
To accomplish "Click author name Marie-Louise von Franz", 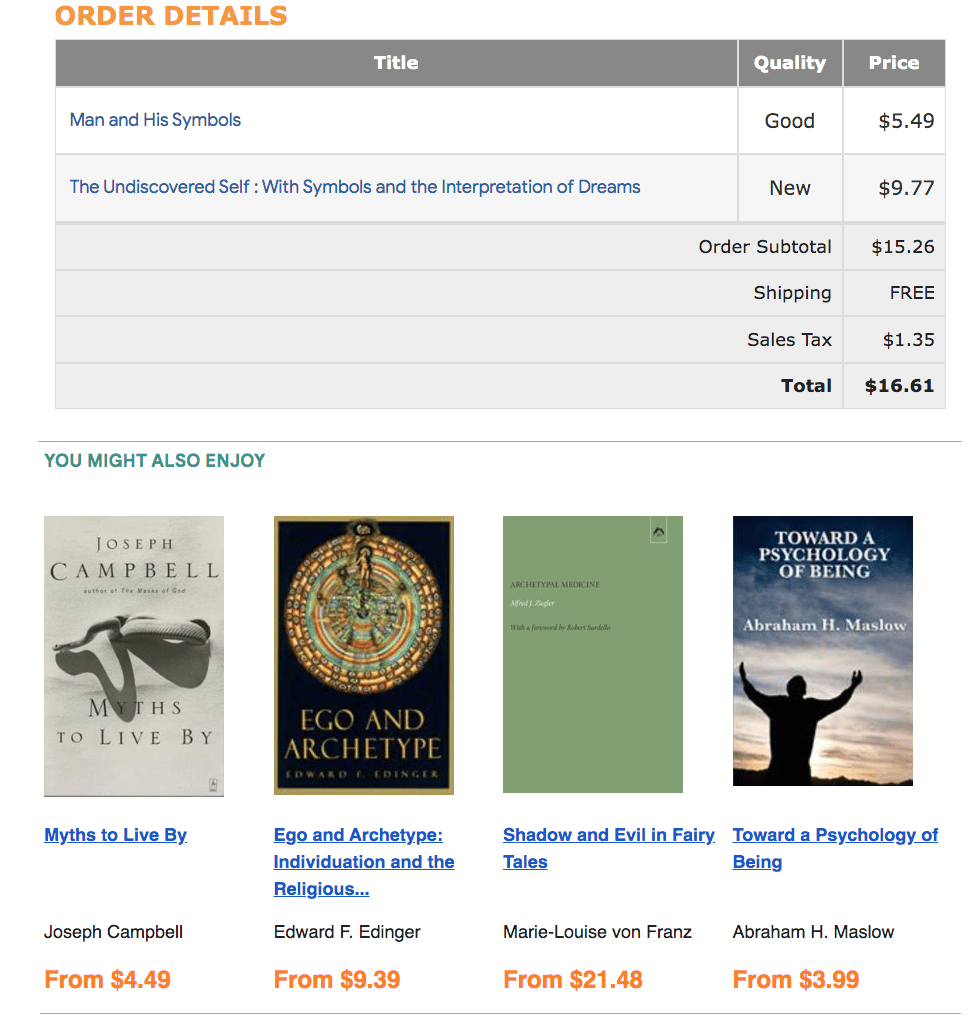I will pyautogui.click(x=597, y=932).
